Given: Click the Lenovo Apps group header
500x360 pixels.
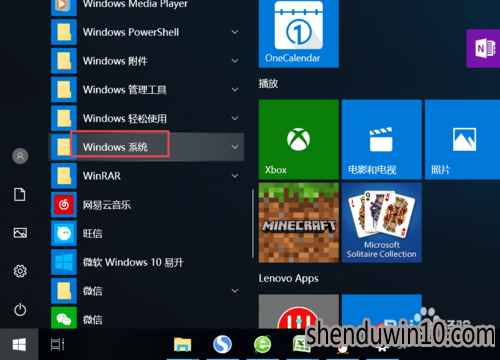Looking at the screenshot, I should pos(288,278).
